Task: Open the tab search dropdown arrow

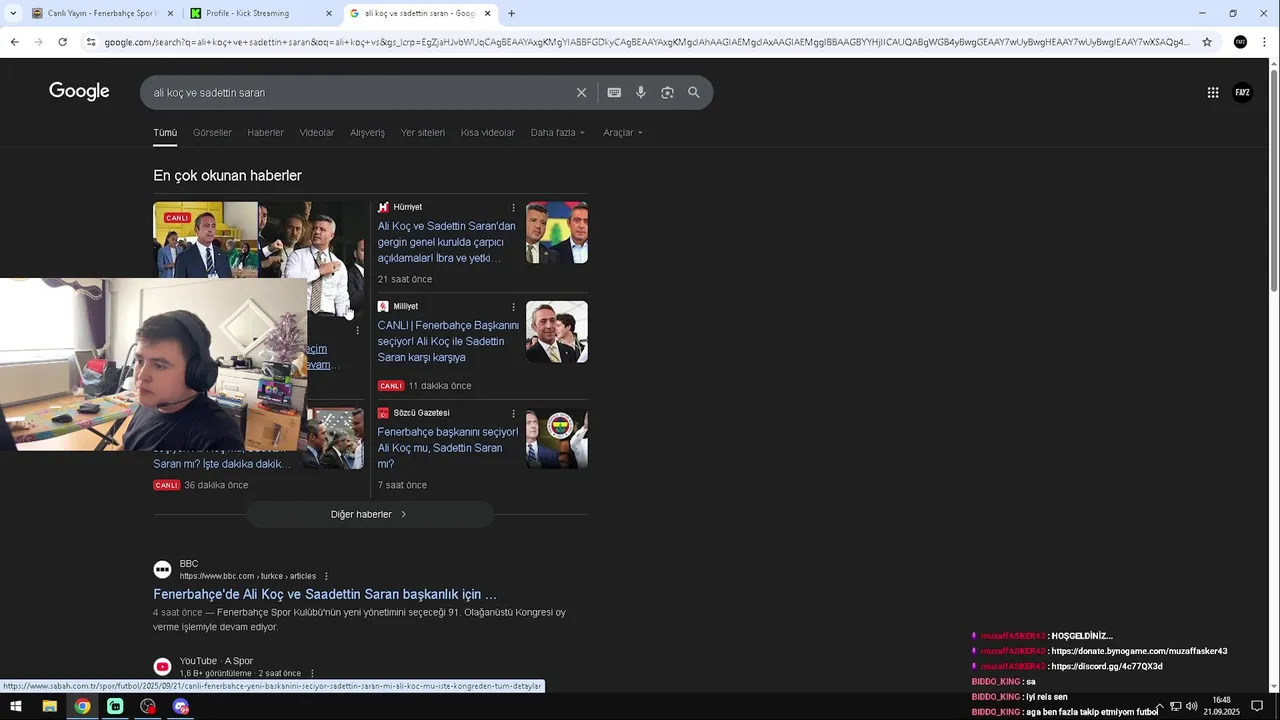Action: (13, 14)
